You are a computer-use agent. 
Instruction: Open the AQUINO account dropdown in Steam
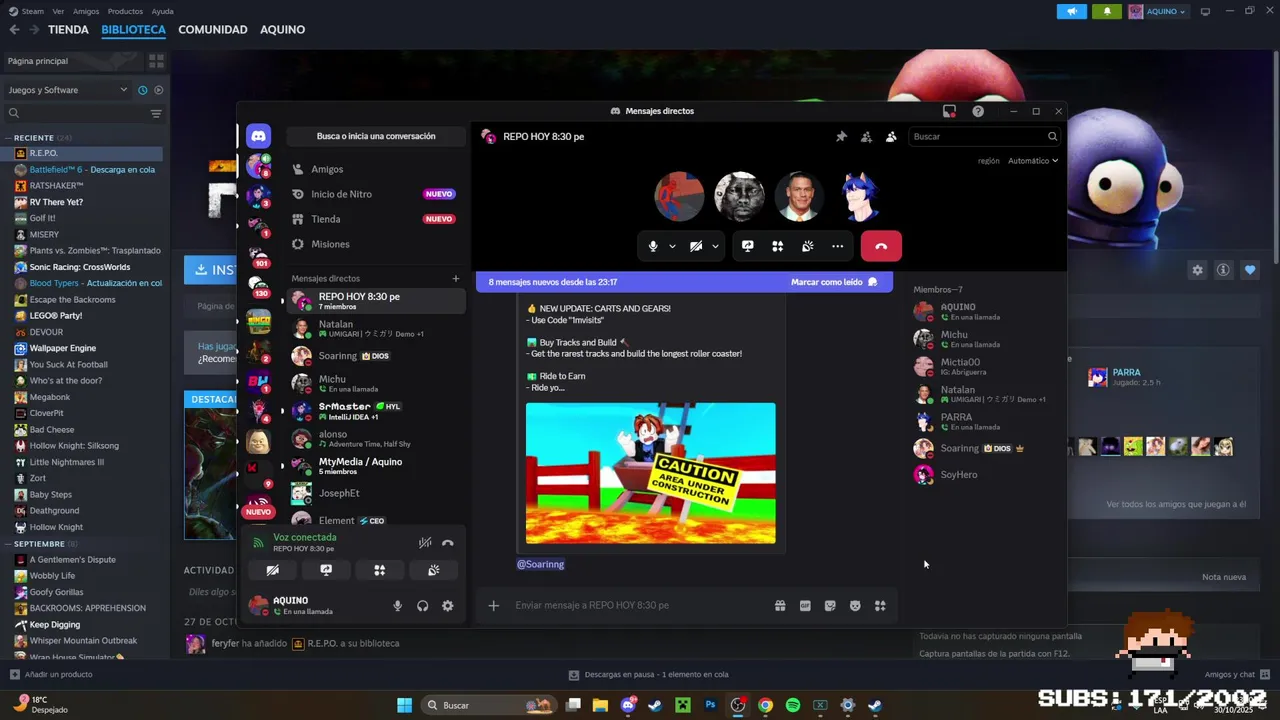pos(1158,12)
